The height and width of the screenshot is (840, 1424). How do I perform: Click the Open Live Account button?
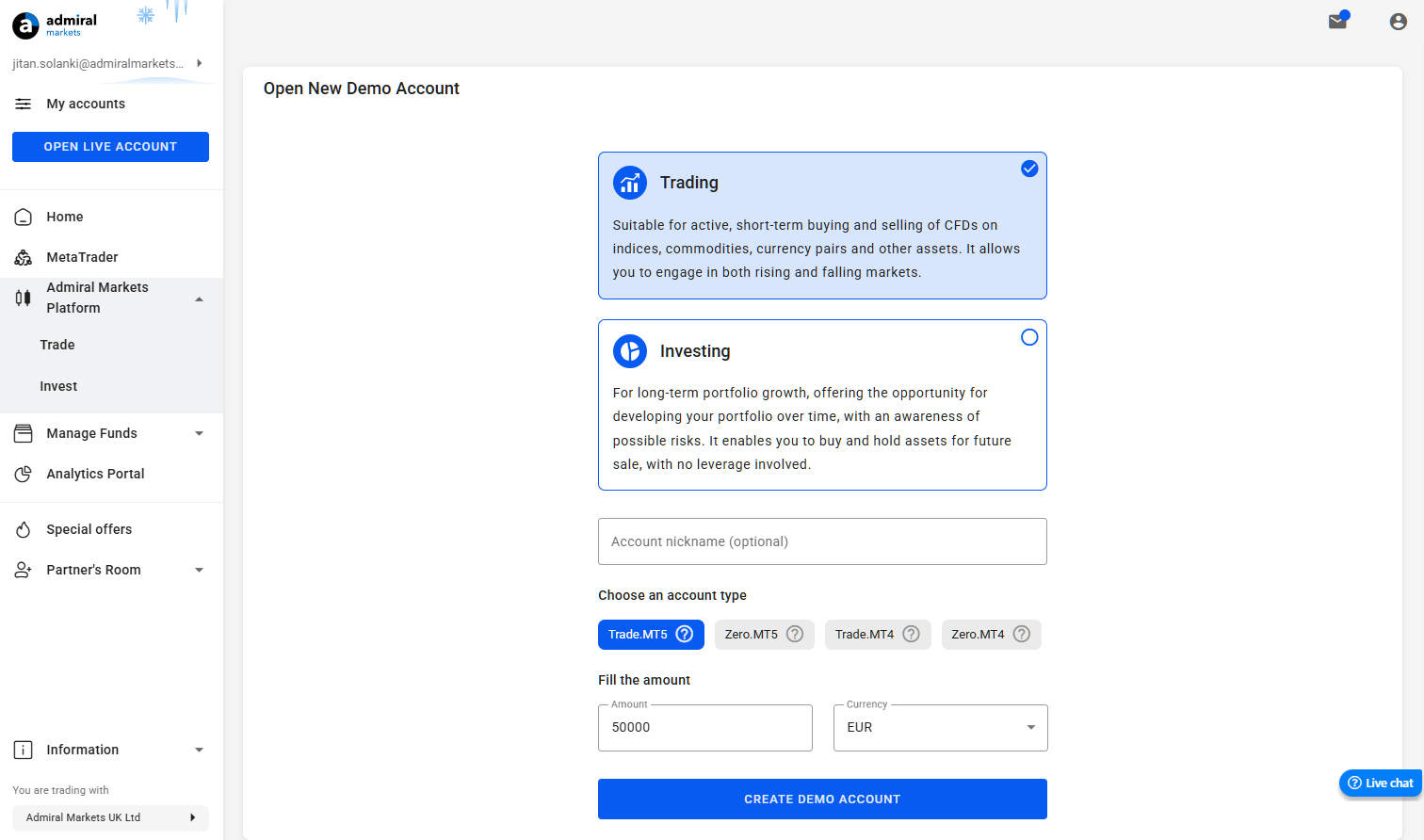110,147
